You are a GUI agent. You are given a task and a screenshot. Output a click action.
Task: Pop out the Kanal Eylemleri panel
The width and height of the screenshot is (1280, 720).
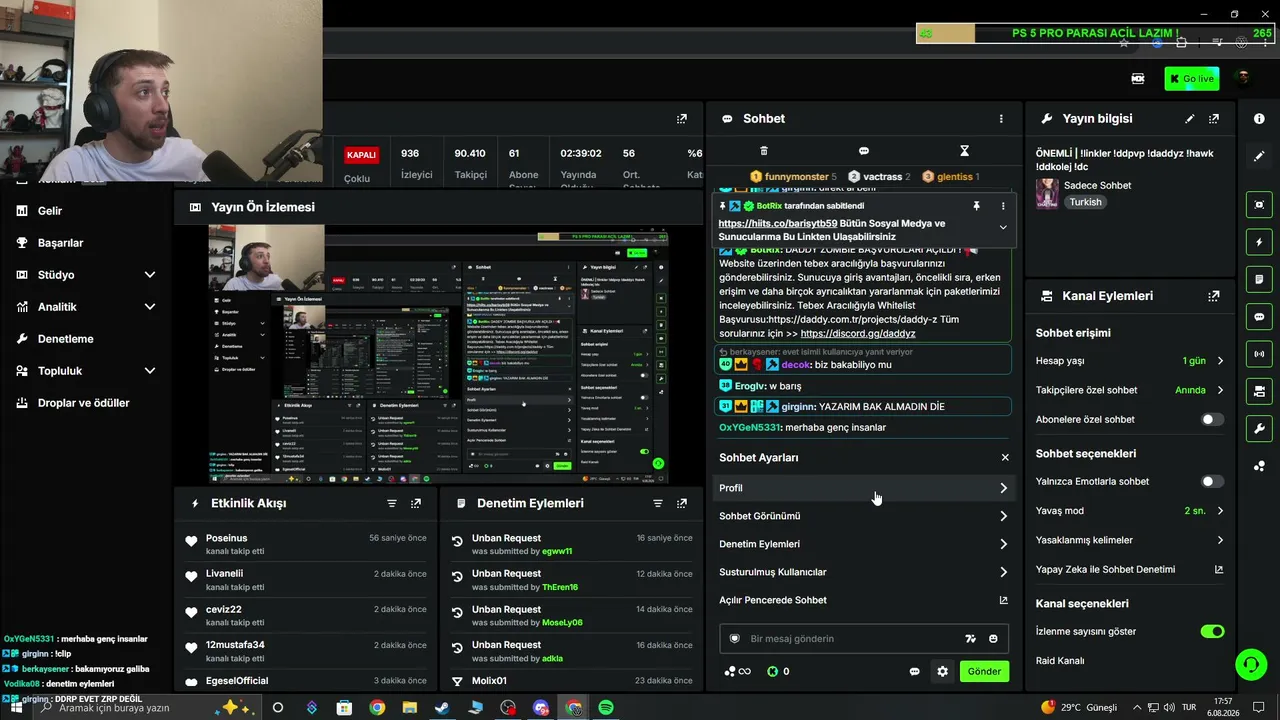click(x=1214, y=296)
